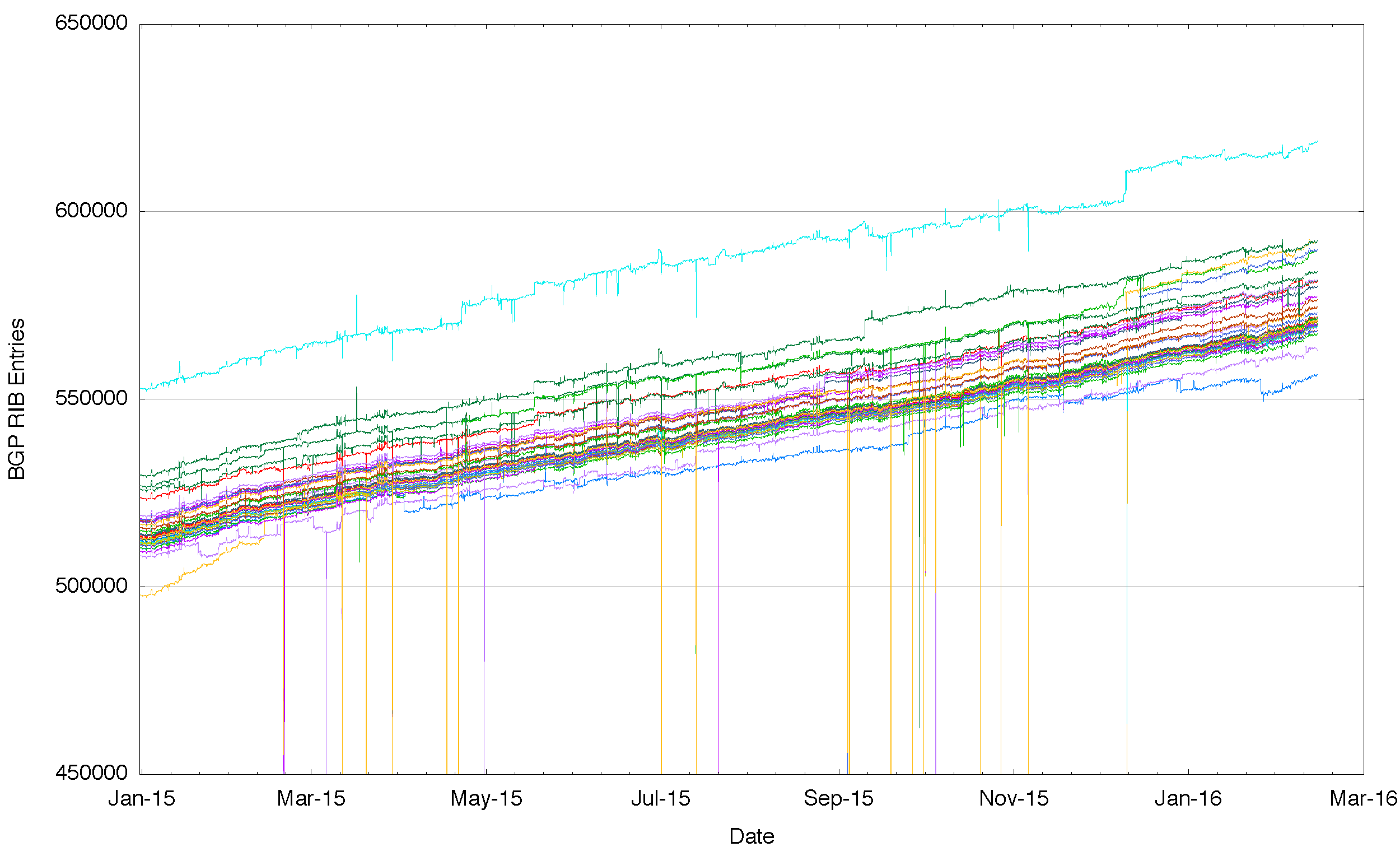Click the start of the cyan line
This screenshot has height=856, width=1400.
[142, 389]
